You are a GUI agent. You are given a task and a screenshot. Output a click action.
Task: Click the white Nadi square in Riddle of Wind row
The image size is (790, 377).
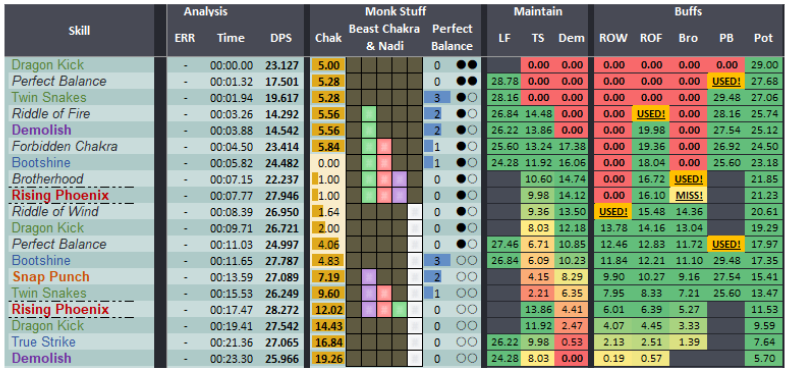tap(415, 212)
